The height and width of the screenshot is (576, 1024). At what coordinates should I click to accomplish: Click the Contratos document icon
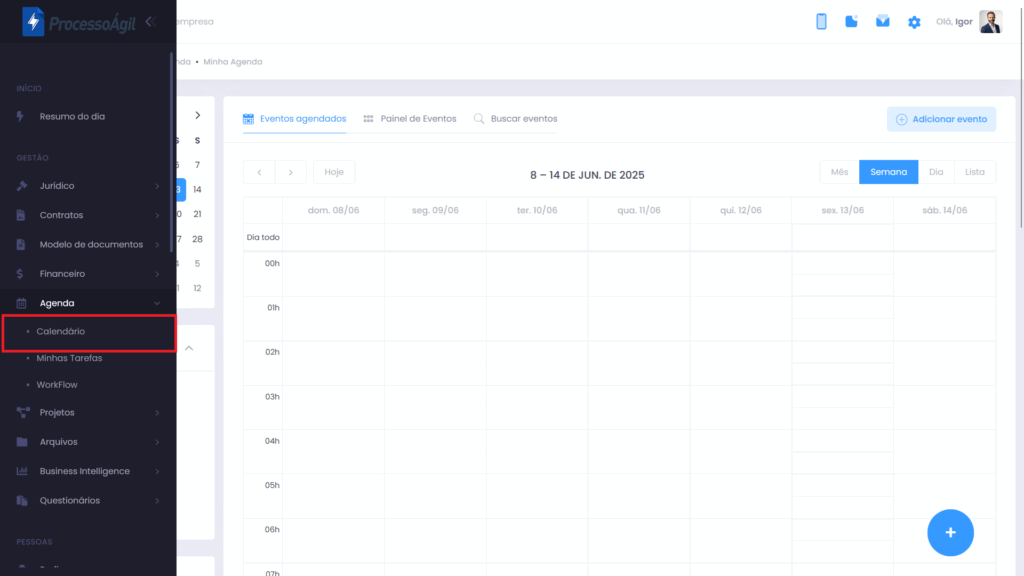pyautogui.click(x=21, y=215)
